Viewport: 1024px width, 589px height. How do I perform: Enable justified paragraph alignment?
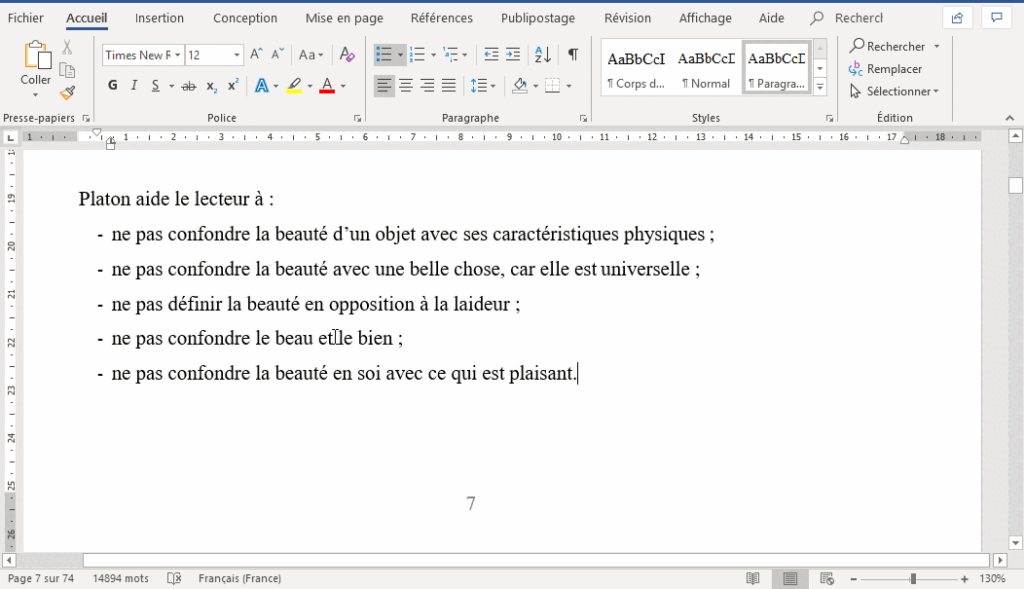tap(446, 85)
